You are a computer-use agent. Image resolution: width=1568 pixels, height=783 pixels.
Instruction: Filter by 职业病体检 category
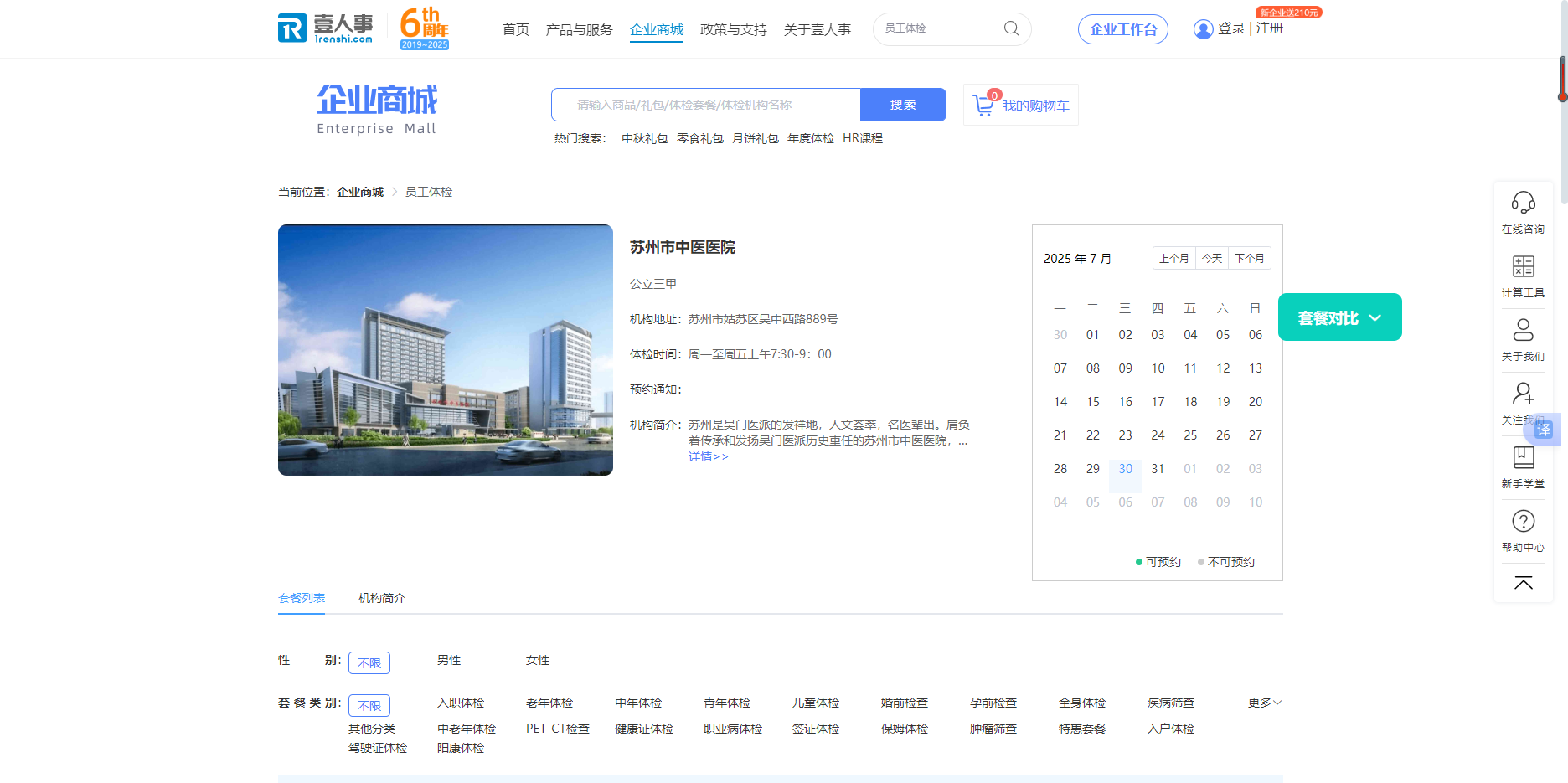tap(733, 729)
